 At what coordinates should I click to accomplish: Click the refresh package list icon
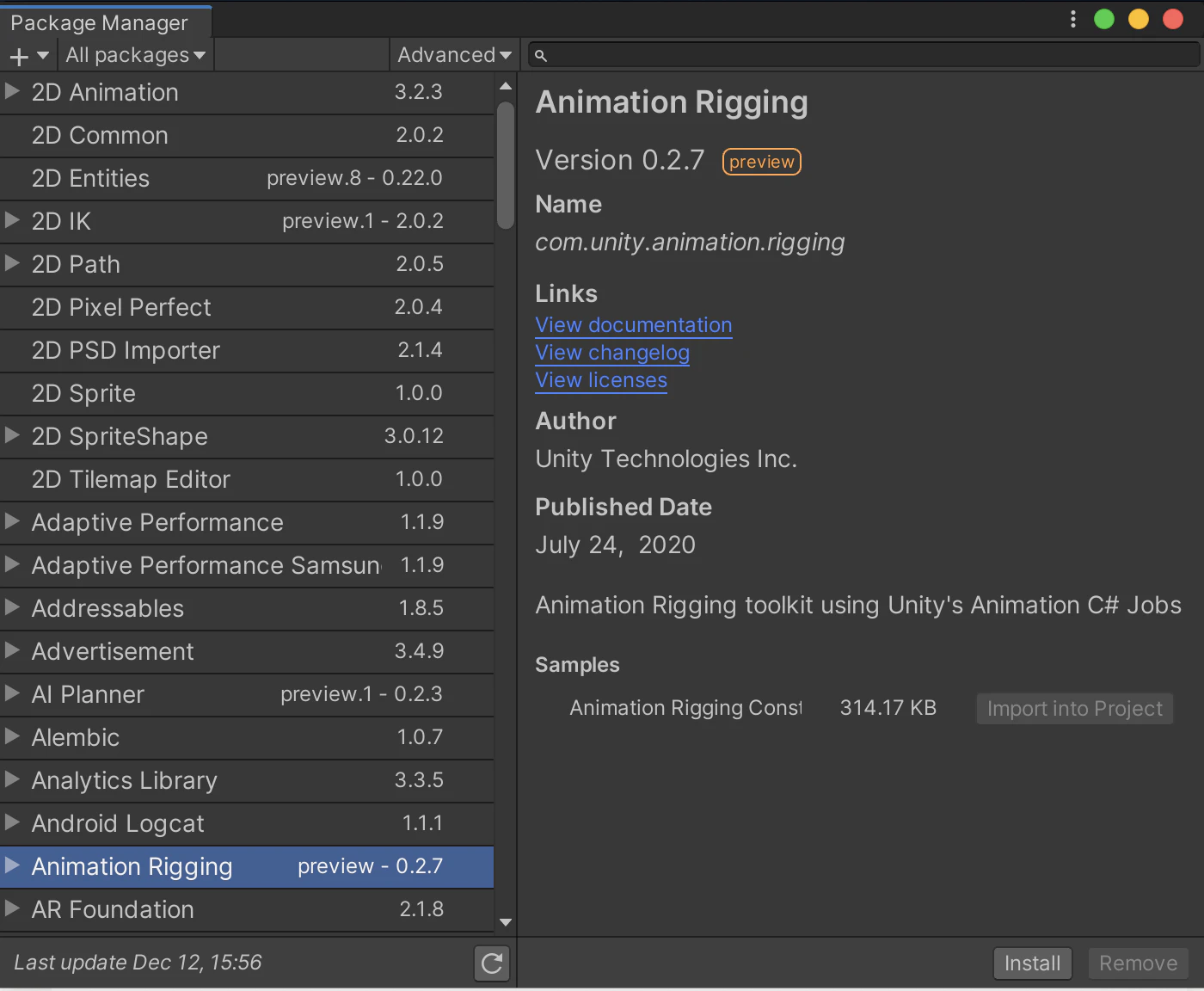tap(492, 963)
